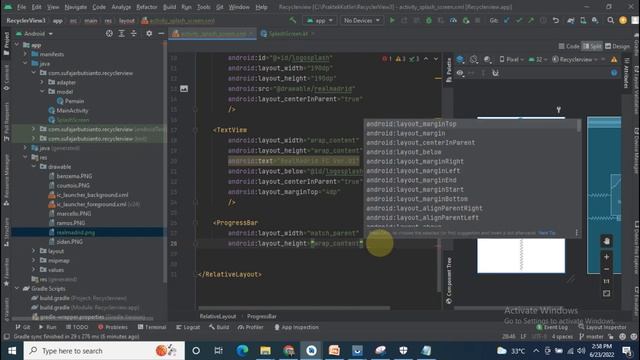Run the app with the green play icon

coord(392,20)
